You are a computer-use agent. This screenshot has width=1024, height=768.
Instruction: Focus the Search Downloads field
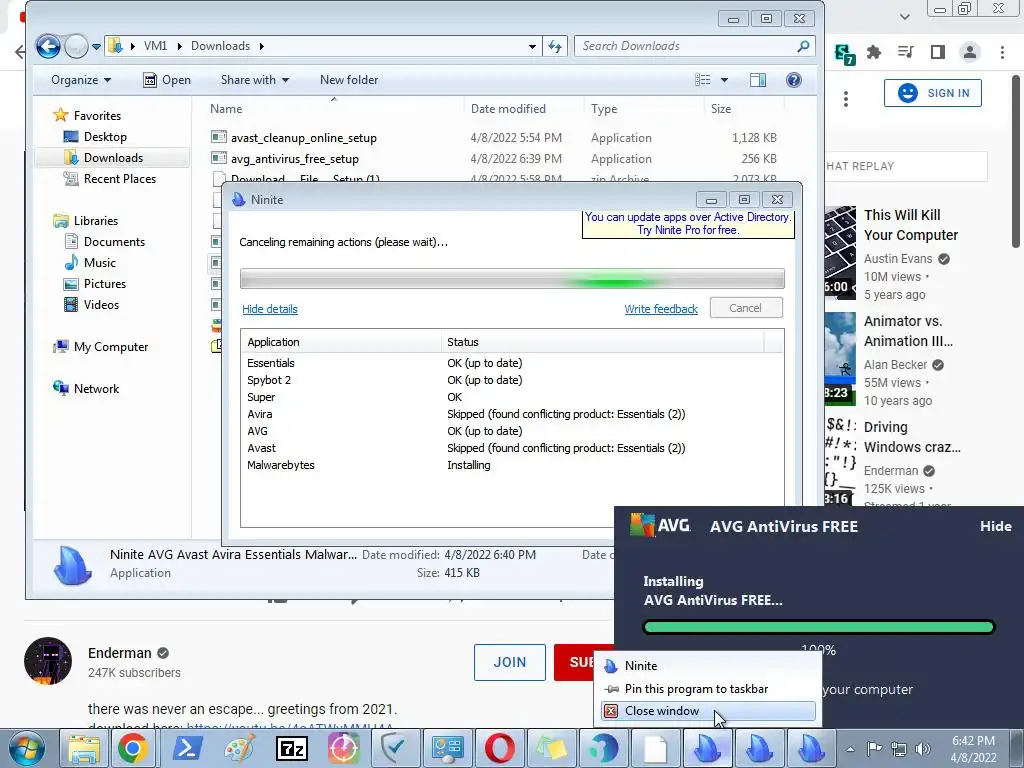pyautogui.click(x=686, y=46)
